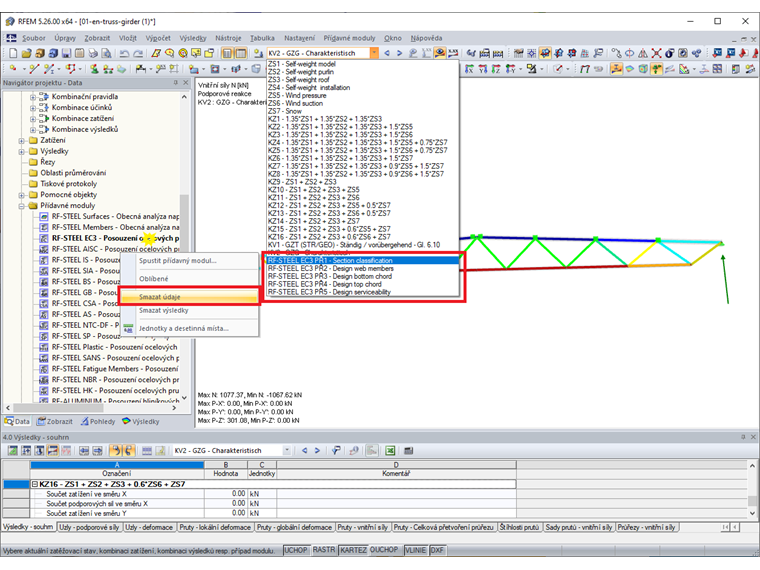Click the Undo arrow icon

[125, 53]
